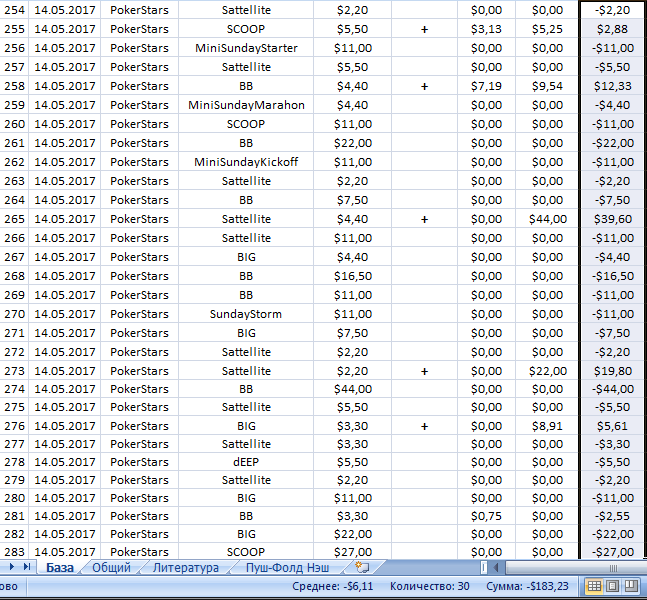The height and width of the screenshot is (600, 647).
Task: Select the $39,60 profit cell
Action: point(612,219)
